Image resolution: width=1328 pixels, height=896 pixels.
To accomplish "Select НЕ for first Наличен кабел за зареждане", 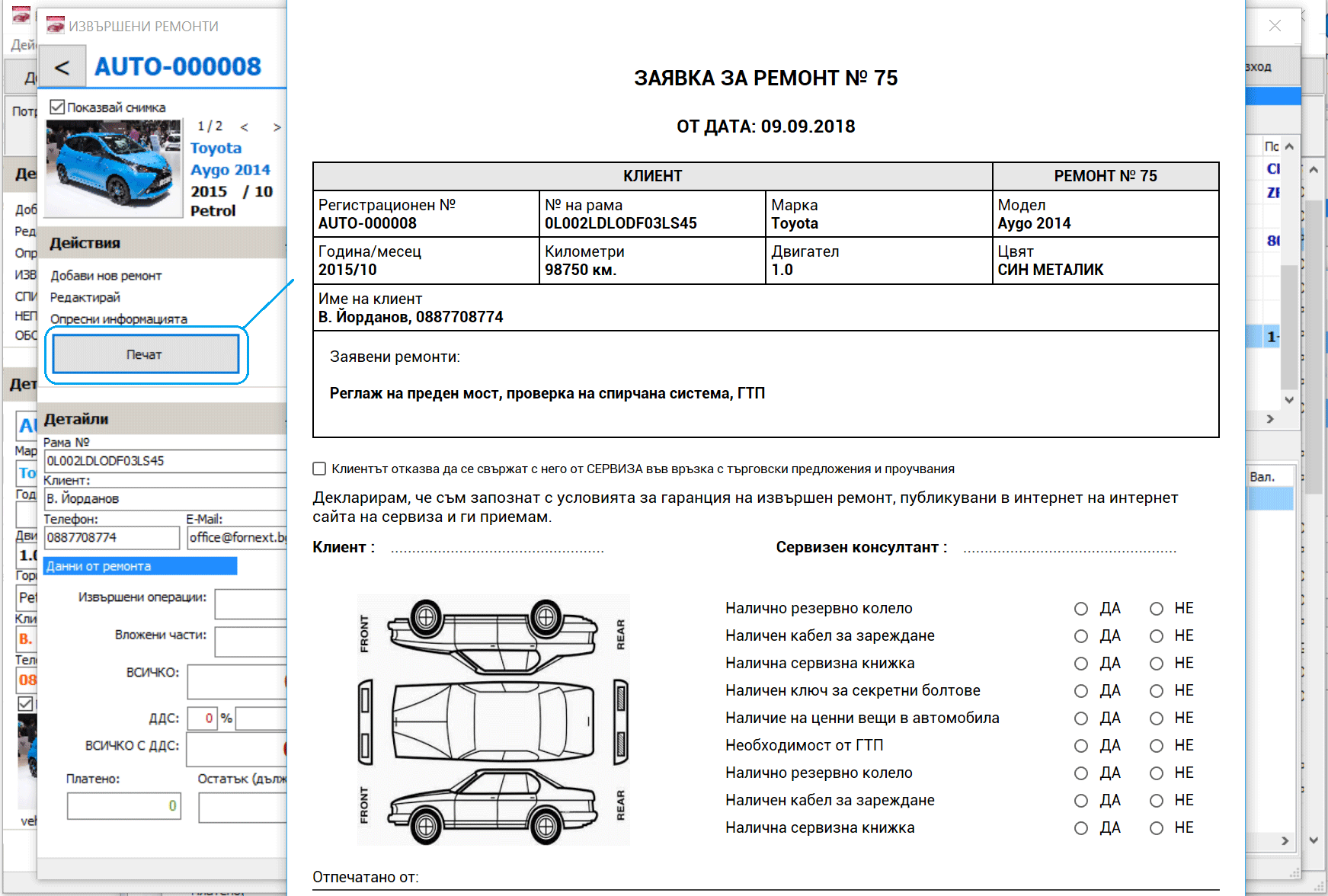I will 1157,636.
